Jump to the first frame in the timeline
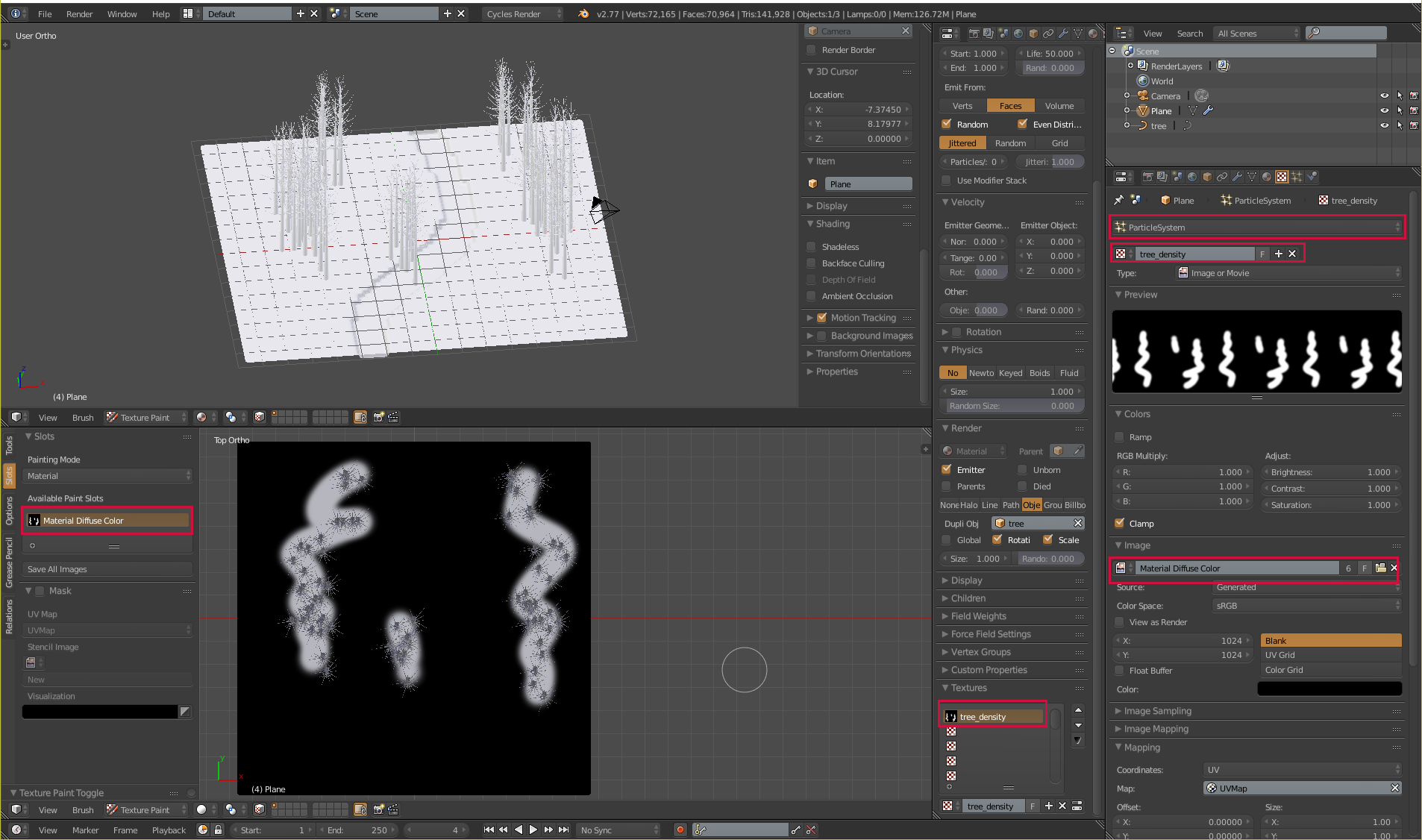This screenshot has width=1422, height=840. coord(489,830)
